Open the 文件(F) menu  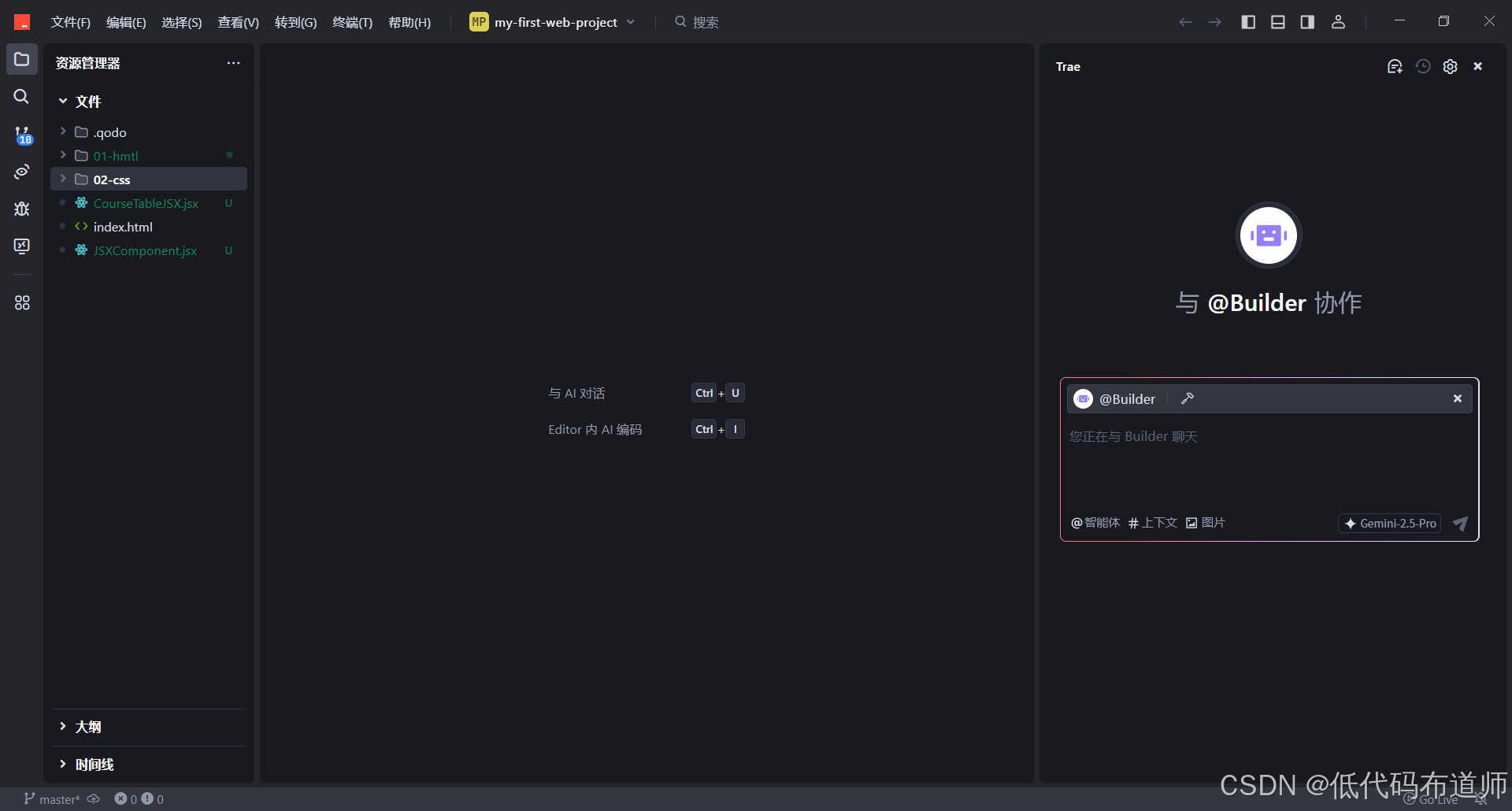[71, 22]
